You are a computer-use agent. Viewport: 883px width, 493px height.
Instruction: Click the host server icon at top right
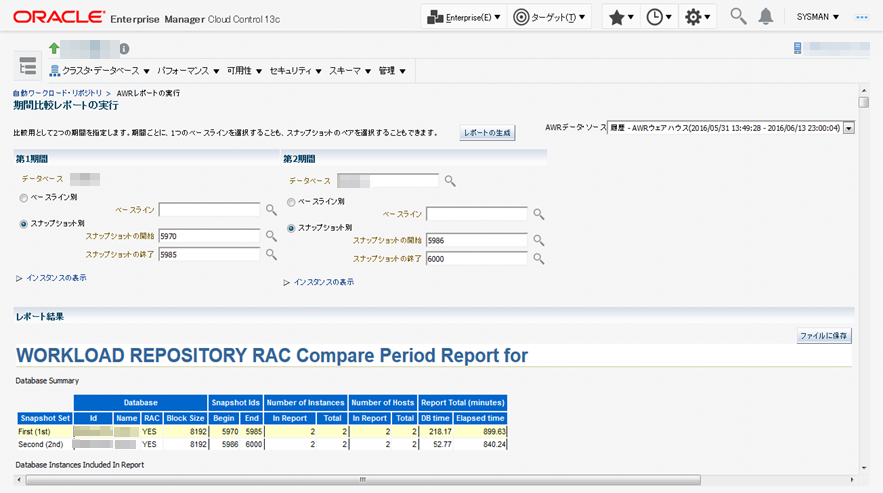pos(797,48)
